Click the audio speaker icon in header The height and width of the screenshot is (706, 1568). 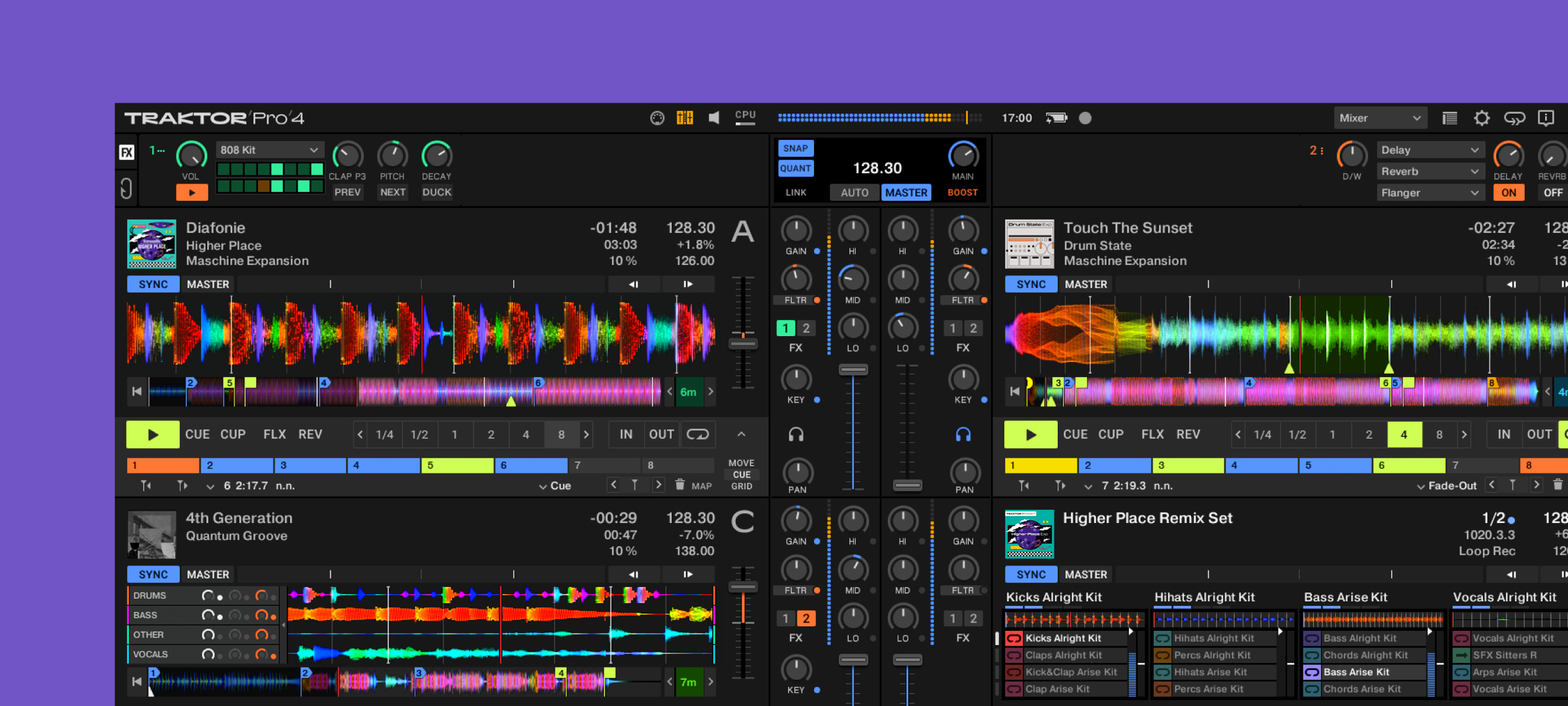[x=714, y=118]
